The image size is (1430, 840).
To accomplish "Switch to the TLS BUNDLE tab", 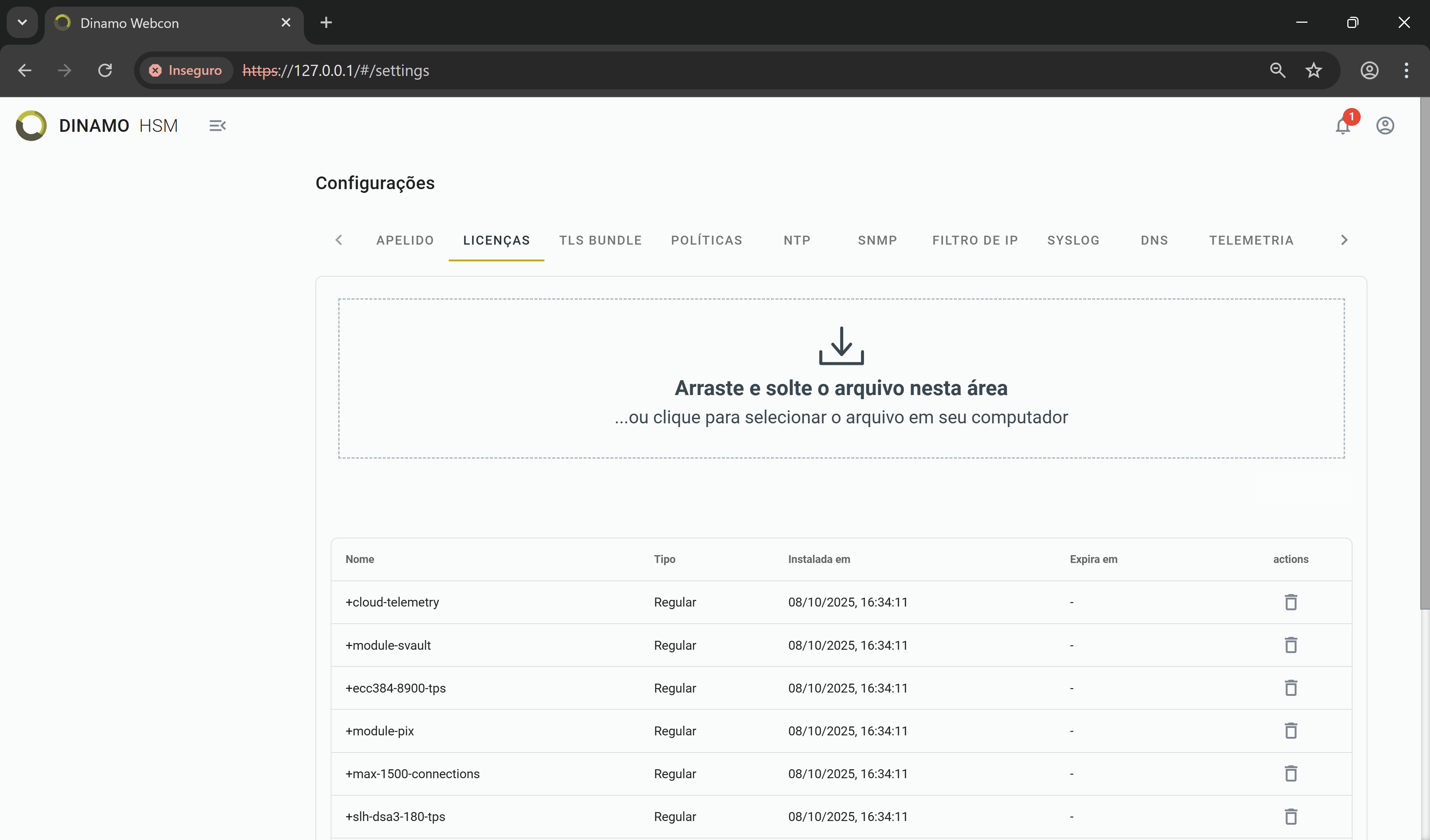I will 600,240.
